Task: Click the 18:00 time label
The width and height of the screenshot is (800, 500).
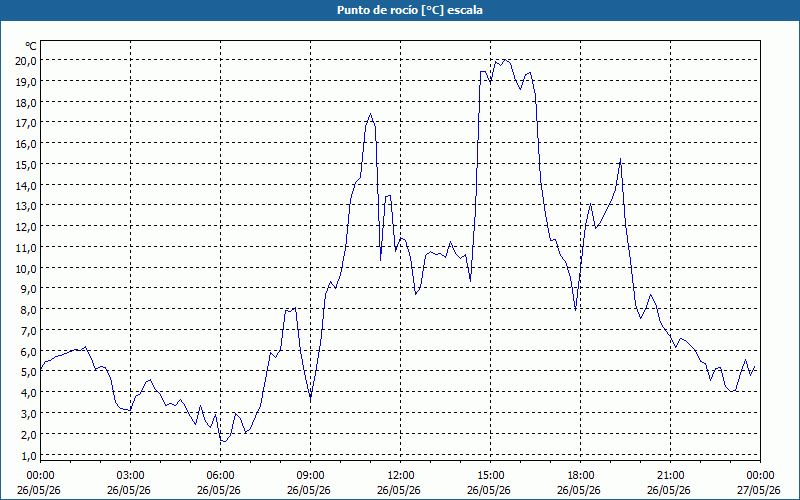Action: pyautogui.click(x=581, y=476)
